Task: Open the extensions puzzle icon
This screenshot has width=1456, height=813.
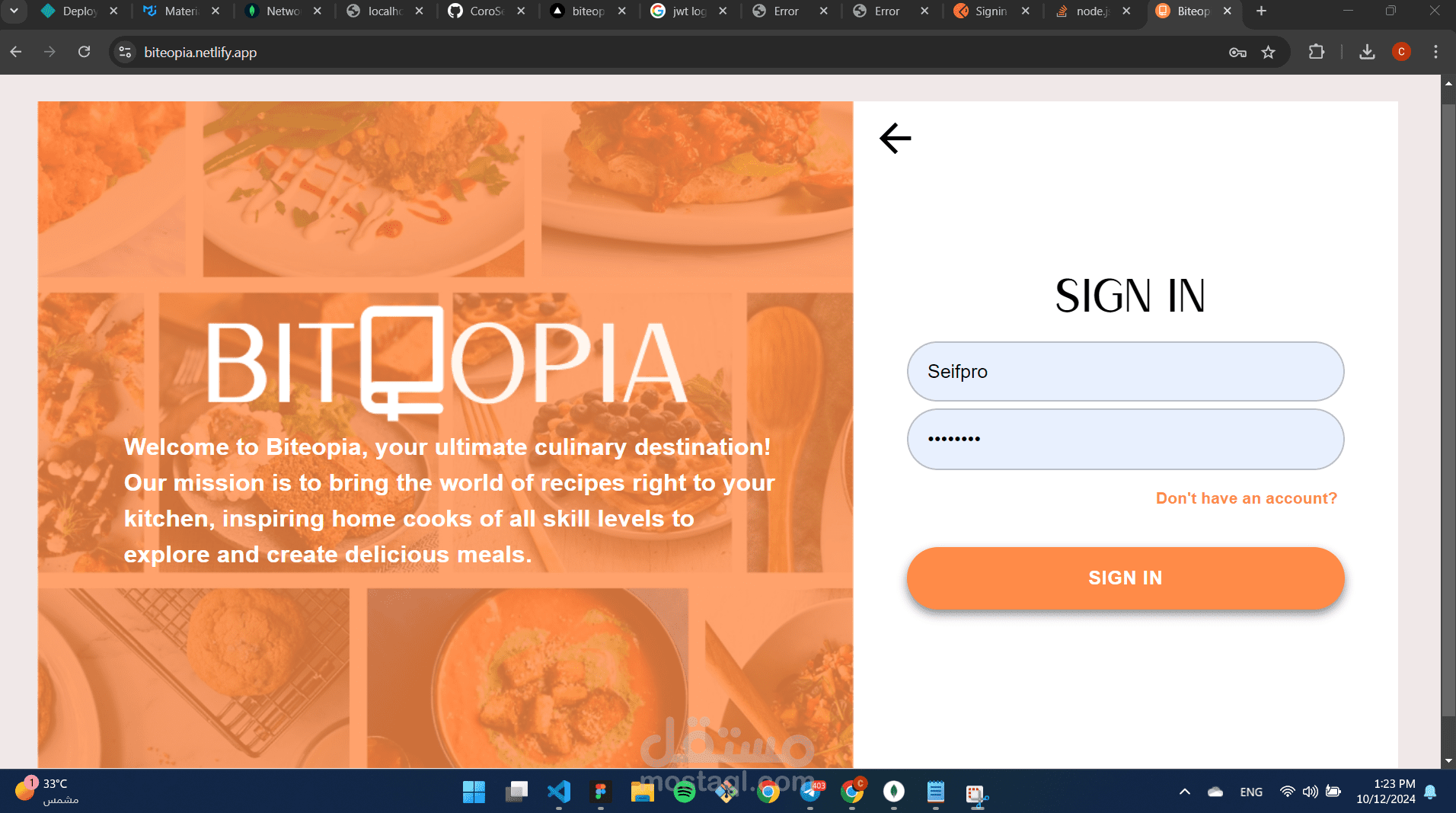Action: tap(1316, 52)
